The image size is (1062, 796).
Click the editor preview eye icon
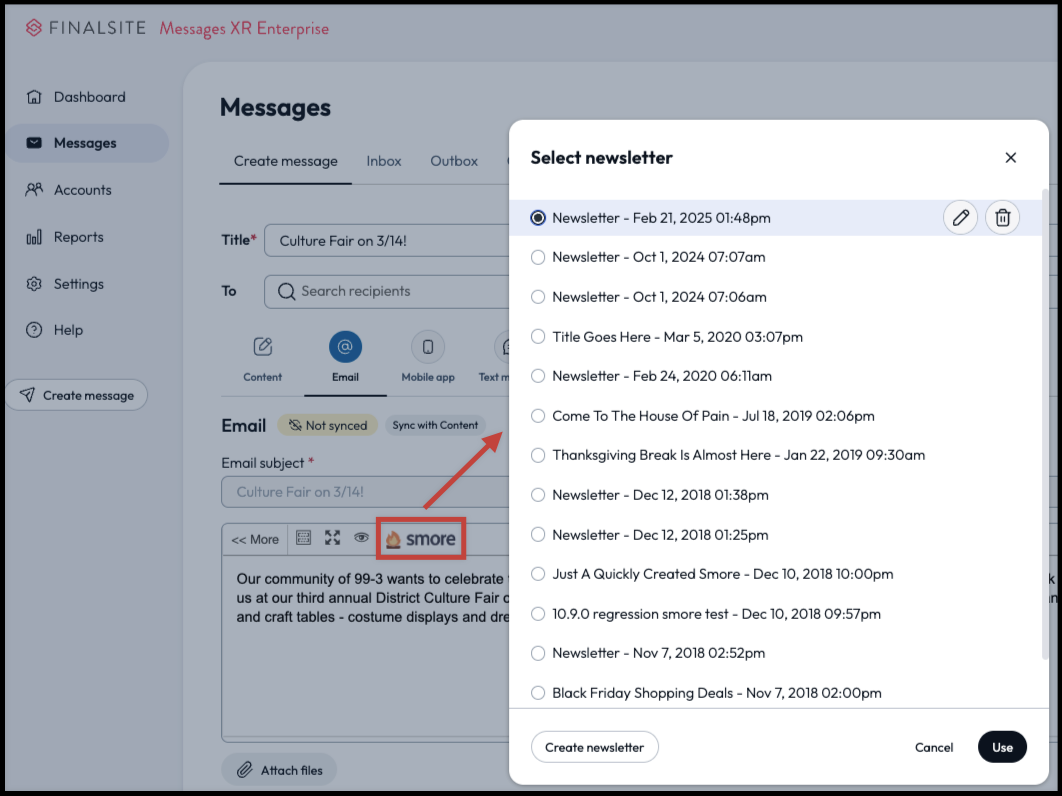[x=361, y=538]
